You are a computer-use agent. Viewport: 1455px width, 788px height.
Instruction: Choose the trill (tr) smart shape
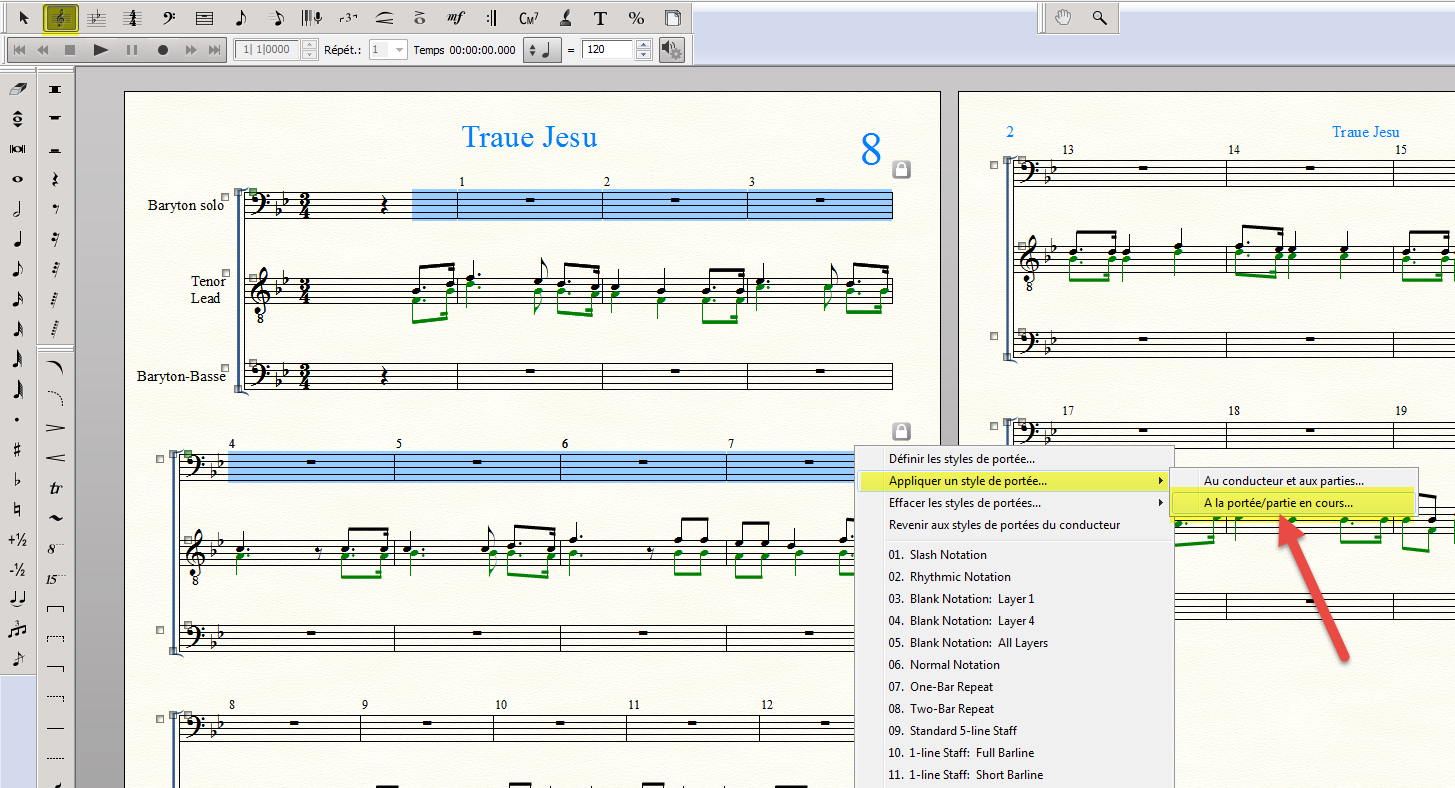coord(56,488)
